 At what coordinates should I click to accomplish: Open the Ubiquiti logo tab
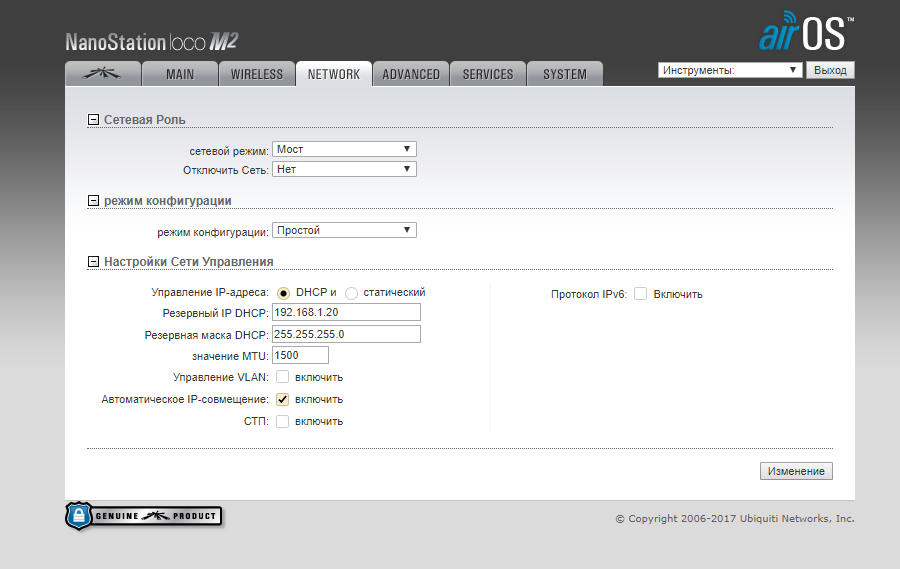(103, 73)
